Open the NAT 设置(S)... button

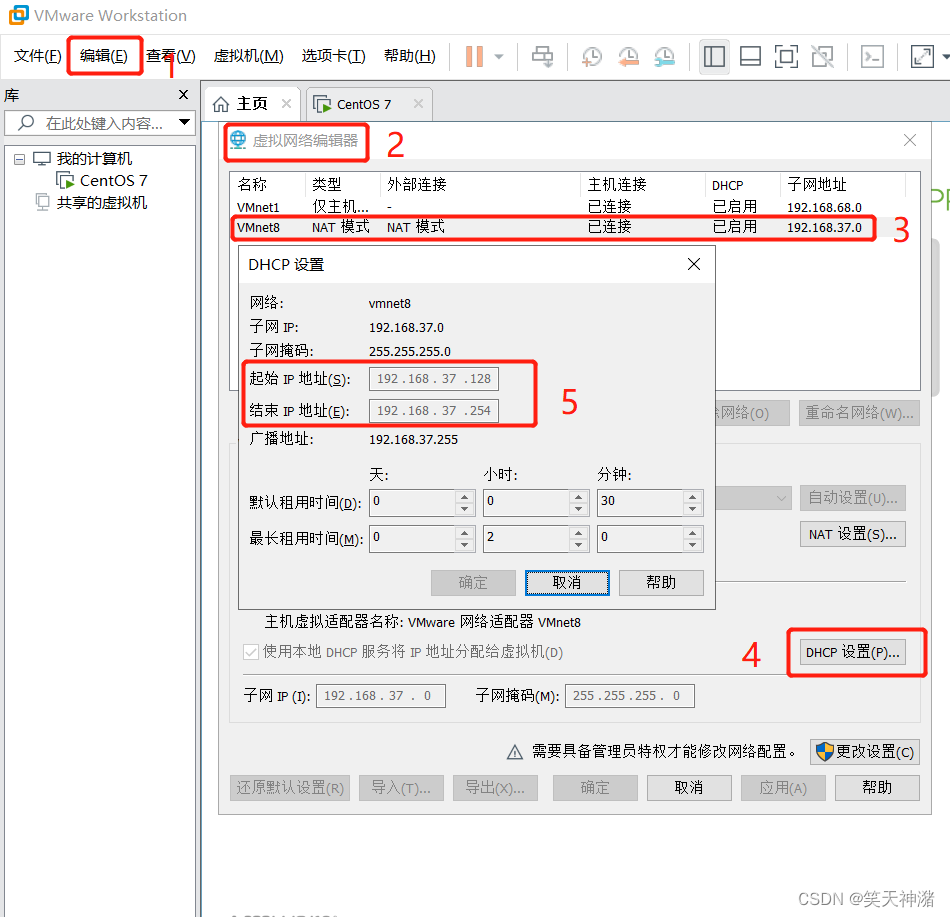(852, 534)
